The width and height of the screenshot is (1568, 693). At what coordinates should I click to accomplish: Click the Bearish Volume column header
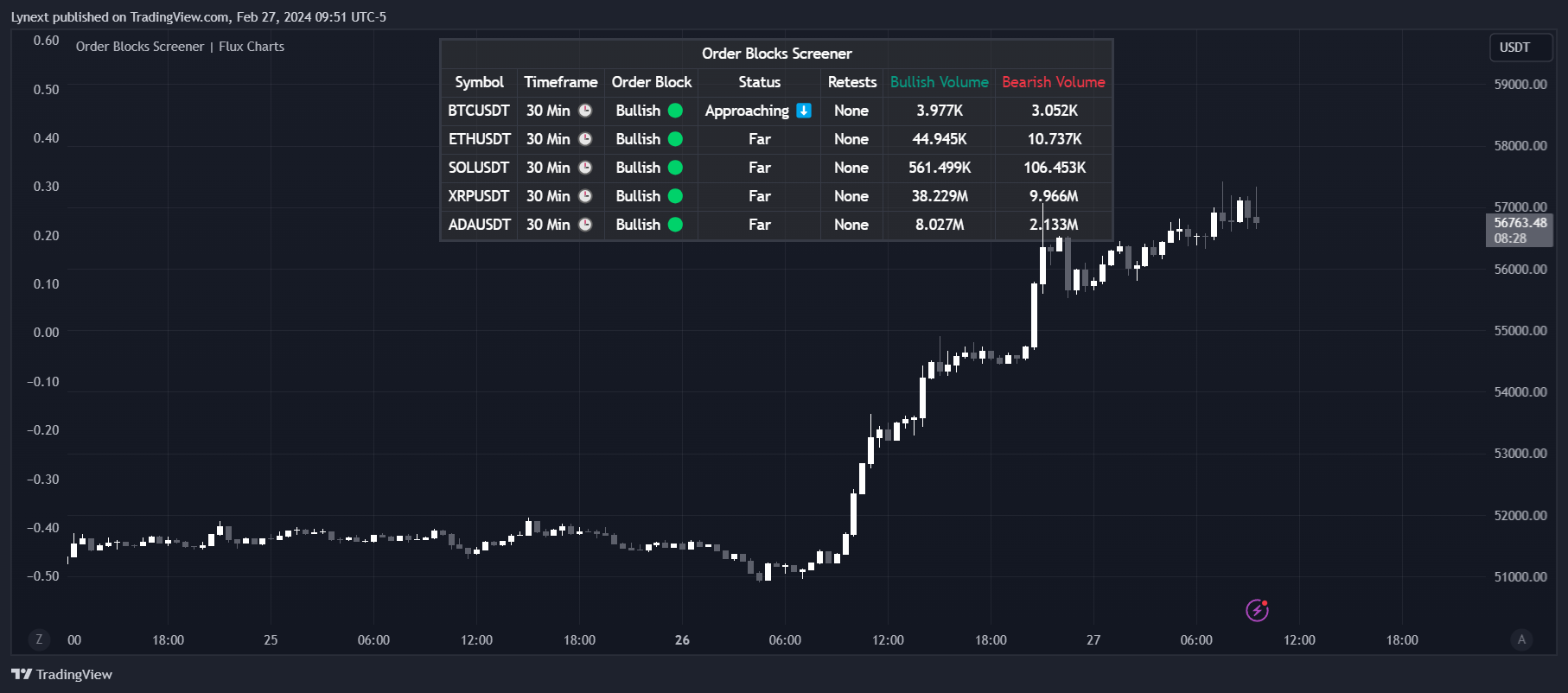(x=1054, y=82)
